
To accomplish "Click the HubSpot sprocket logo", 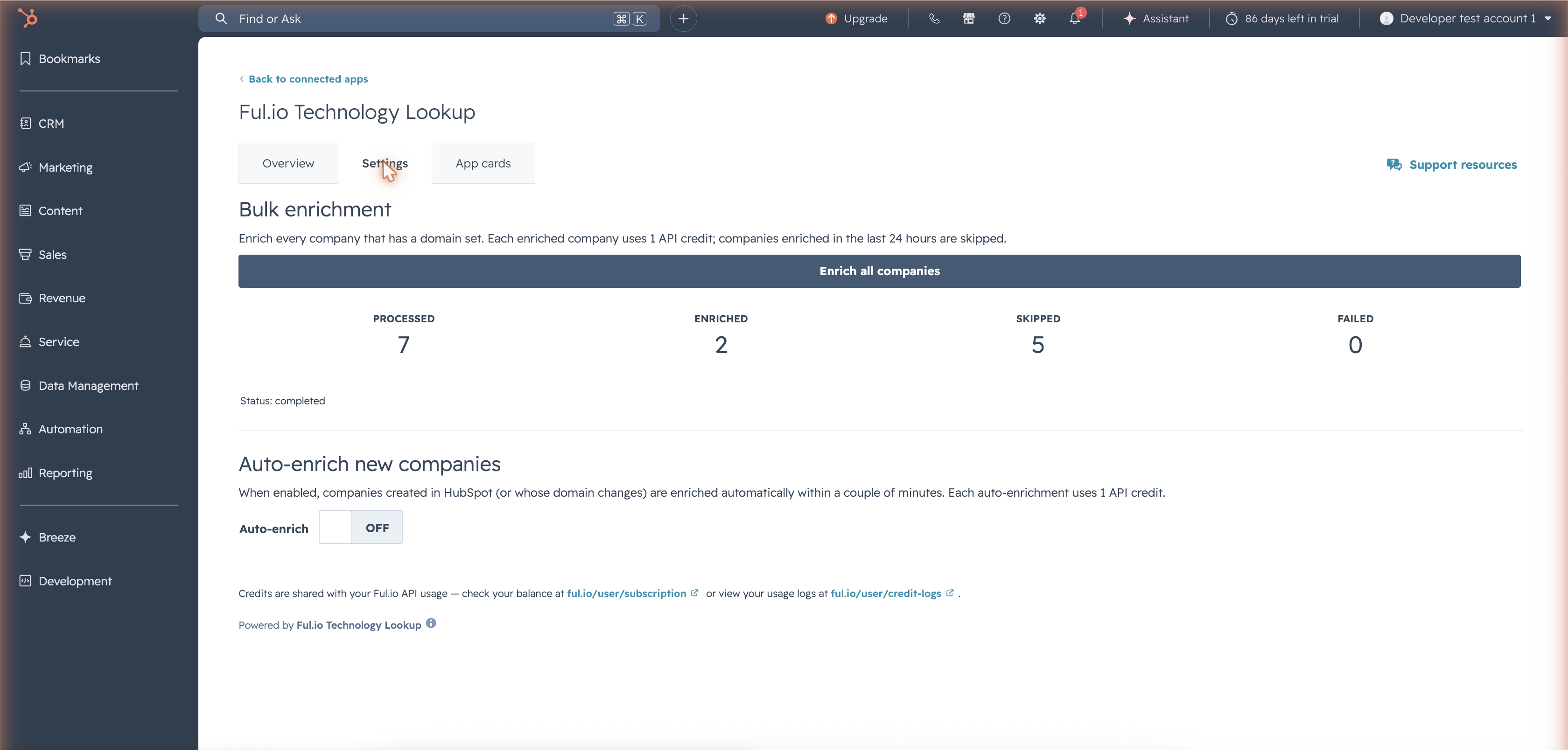I will click(x=28, y=18).
